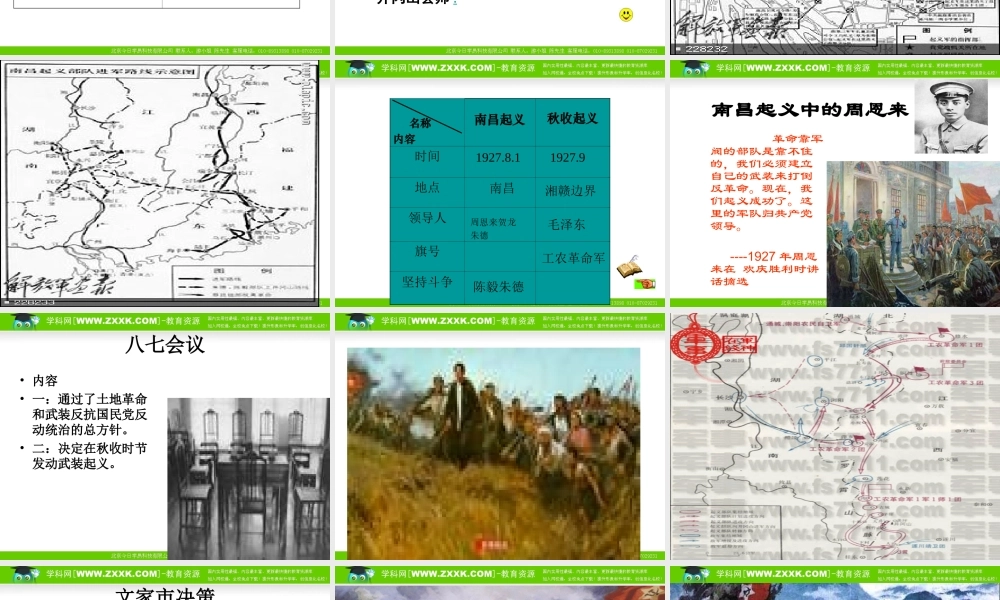This screenshot has width=1000, height=600.
Task: Click the 228232 number on the top map
Action: [x=706, y=49]
